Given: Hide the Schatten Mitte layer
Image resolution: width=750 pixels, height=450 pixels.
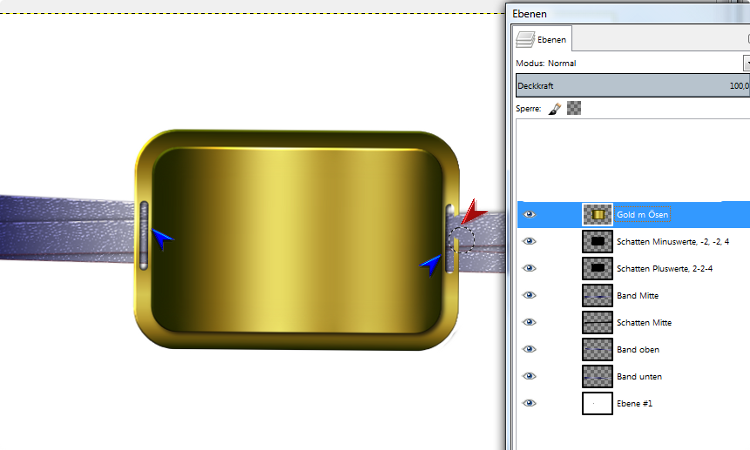Looking at the screenshot, I should pyautogui.click(x=529, y=322).
